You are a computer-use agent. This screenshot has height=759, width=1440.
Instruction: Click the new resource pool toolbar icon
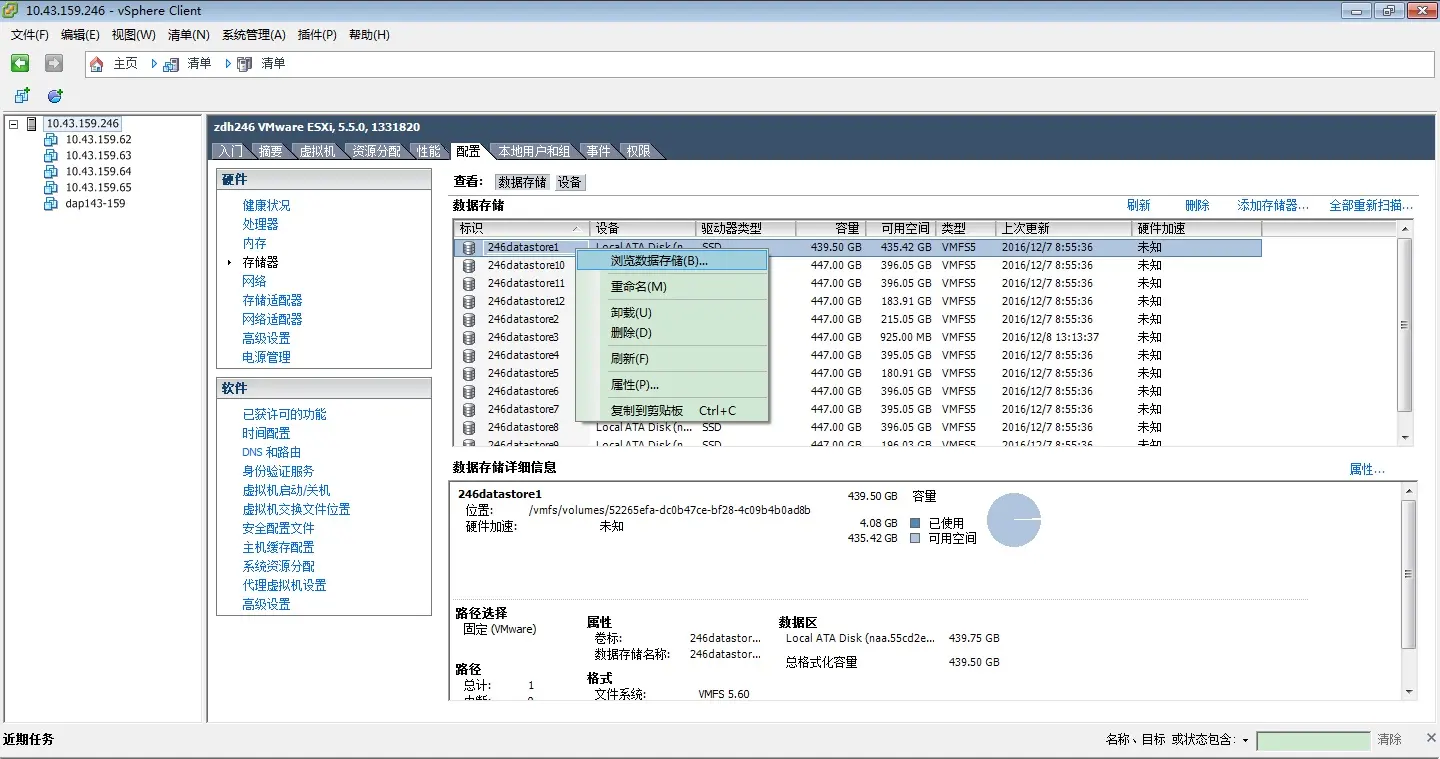click(55, 96)
